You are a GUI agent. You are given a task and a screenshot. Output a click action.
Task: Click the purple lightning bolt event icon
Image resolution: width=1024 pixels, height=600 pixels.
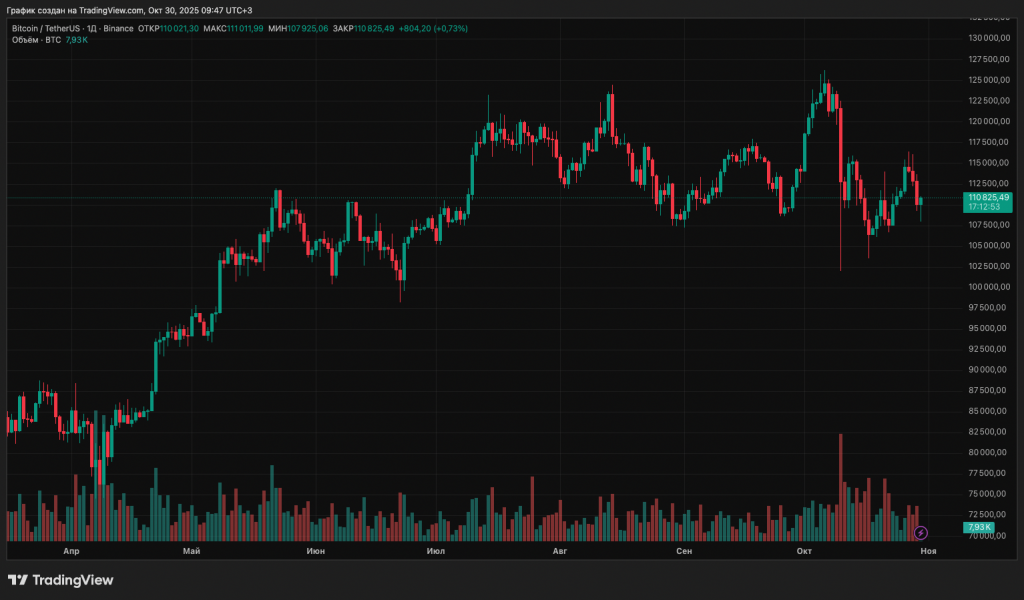(x=921, y=533)
